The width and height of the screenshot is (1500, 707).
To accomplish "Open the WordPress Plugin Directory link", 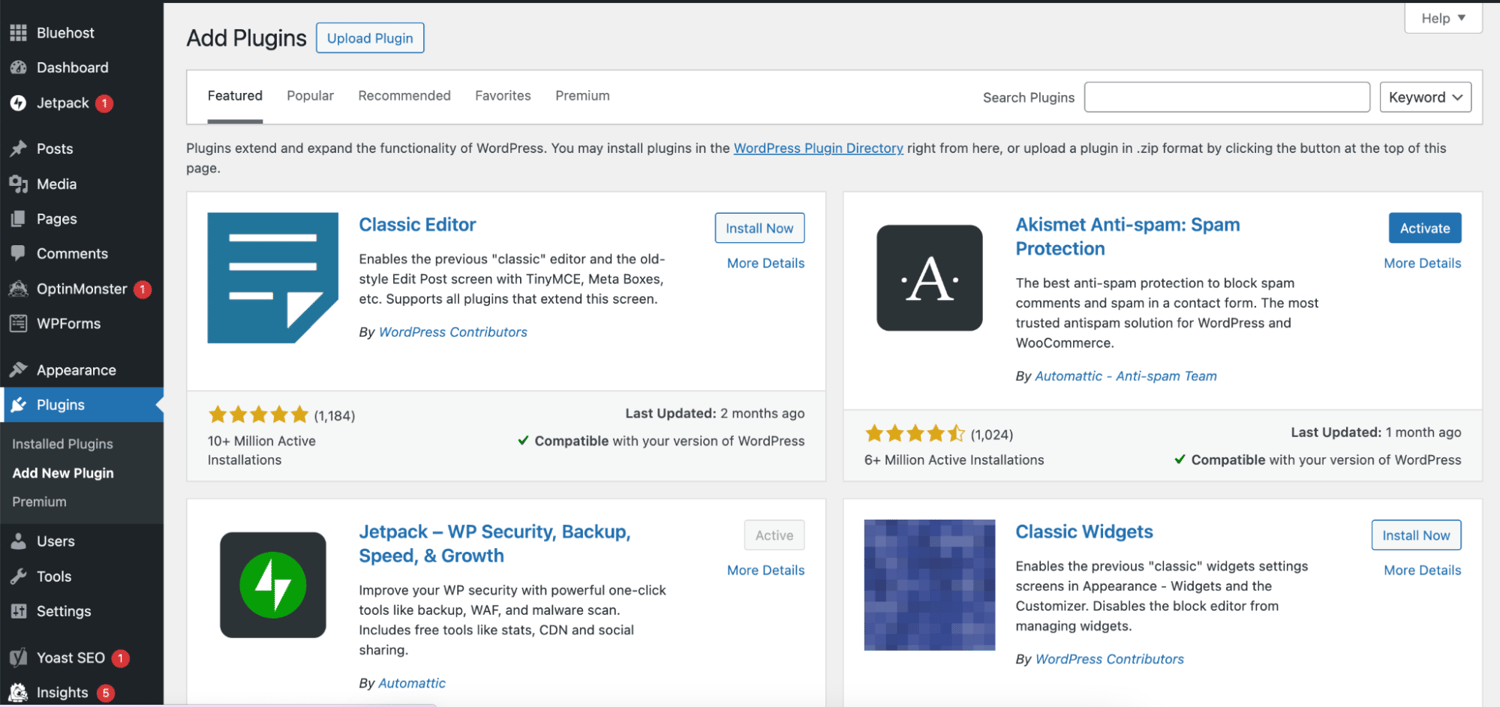I will tap(818, 148).
